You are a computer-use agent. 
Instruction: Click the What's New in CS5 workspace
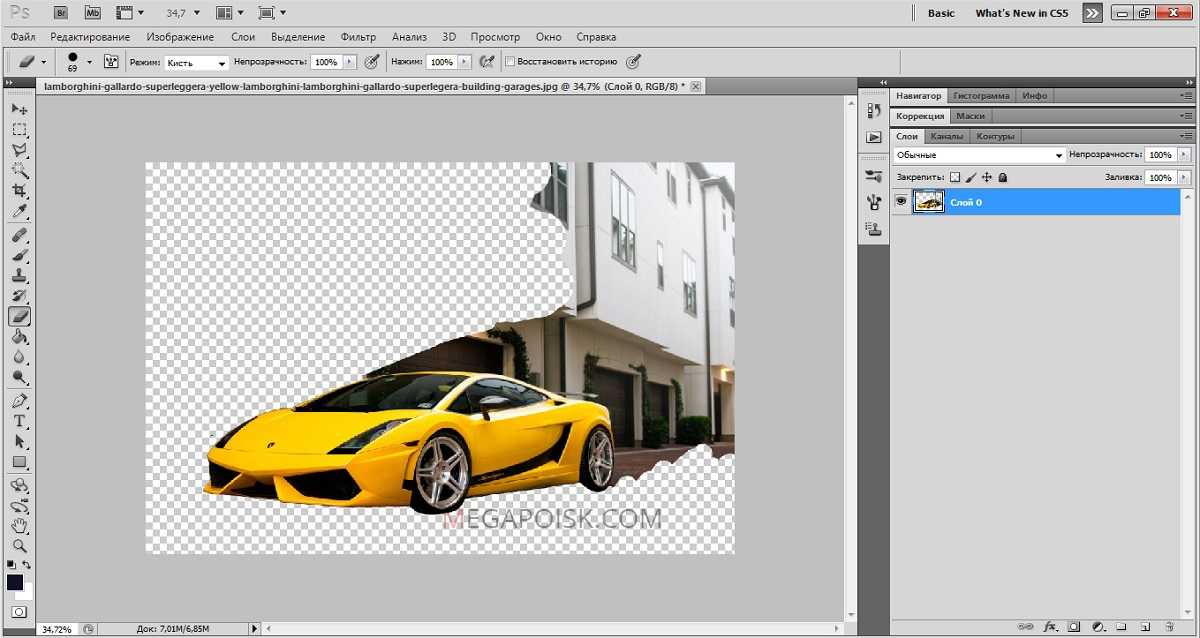1021,13
